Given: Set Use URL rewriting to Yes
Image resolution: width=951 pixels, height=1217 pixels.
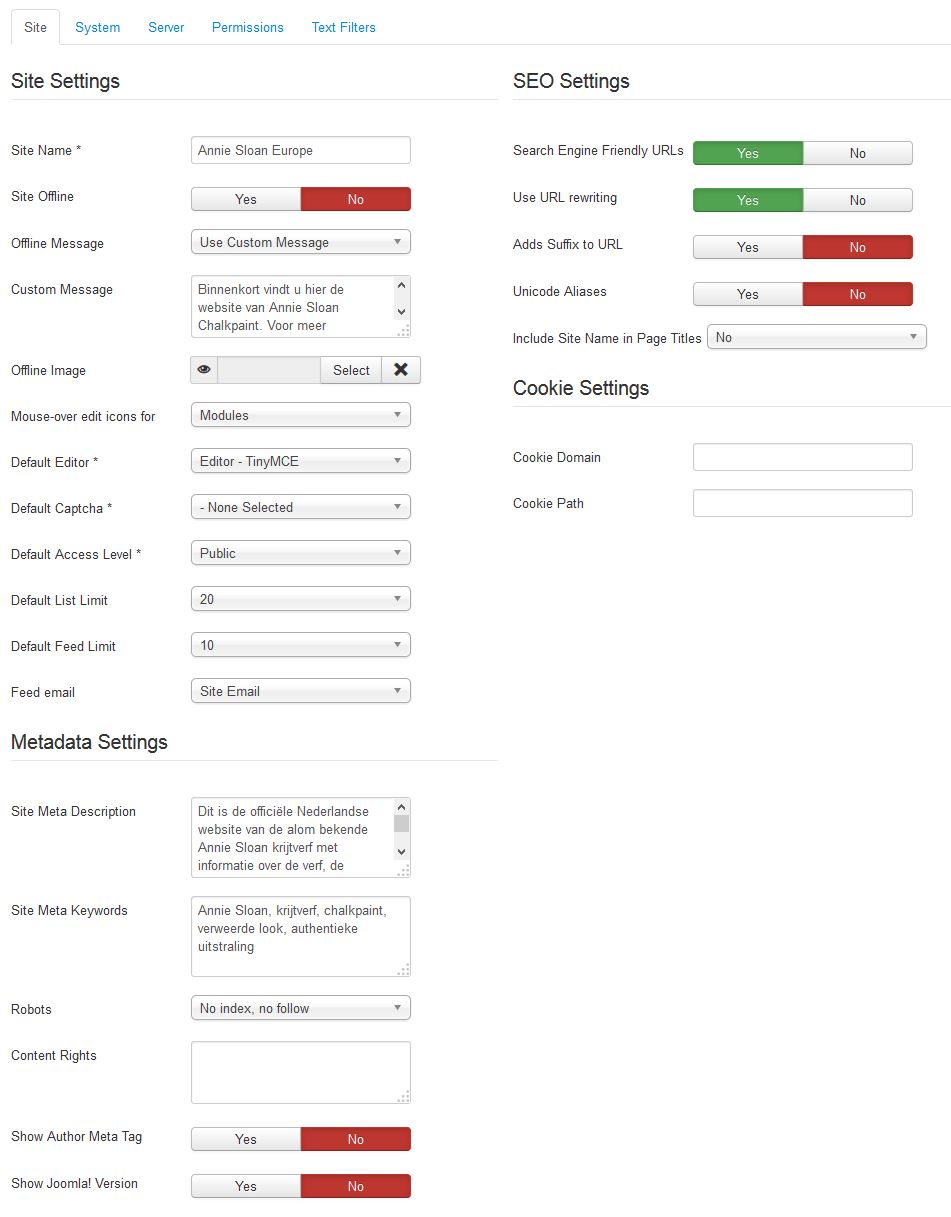Looking at the screenshot, I should (x=748, y=200).
